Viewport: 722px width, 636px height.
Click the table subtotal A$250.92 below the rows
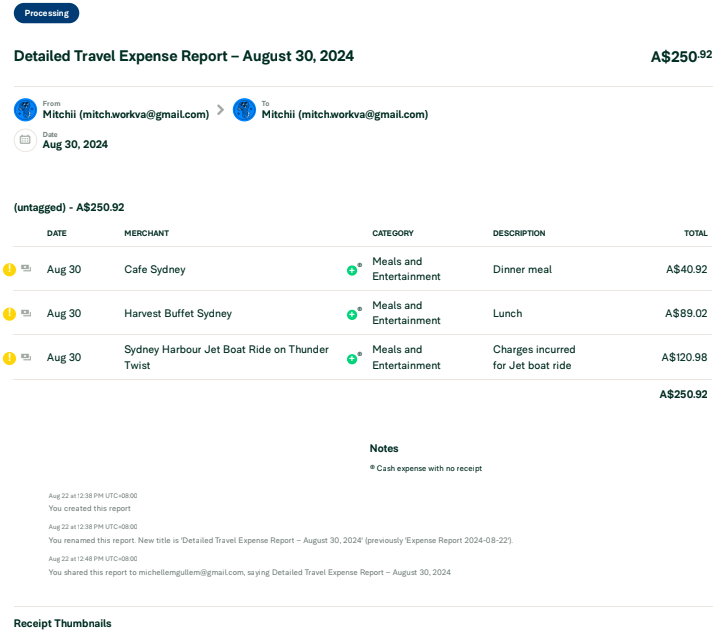[x=683, y=394]
